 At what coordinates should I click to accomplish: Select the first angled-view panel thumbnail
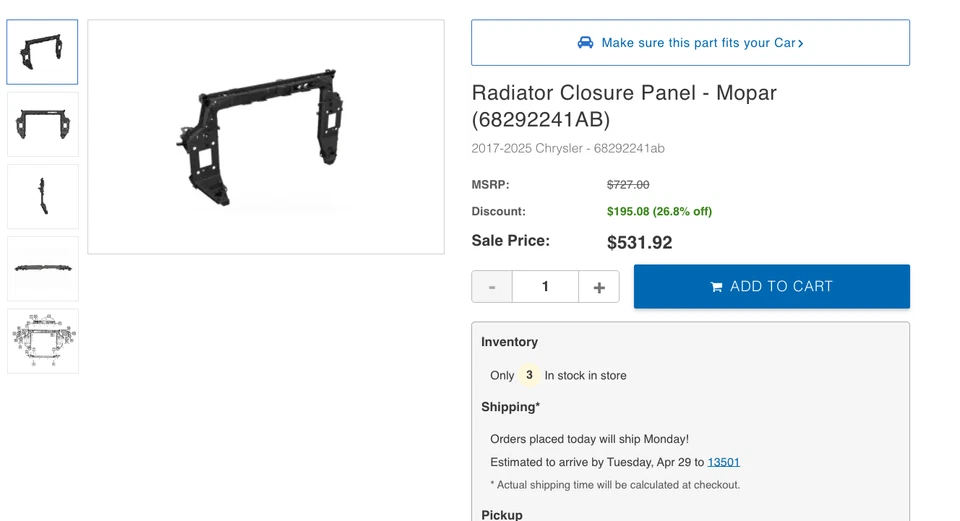tap(42, 52)
